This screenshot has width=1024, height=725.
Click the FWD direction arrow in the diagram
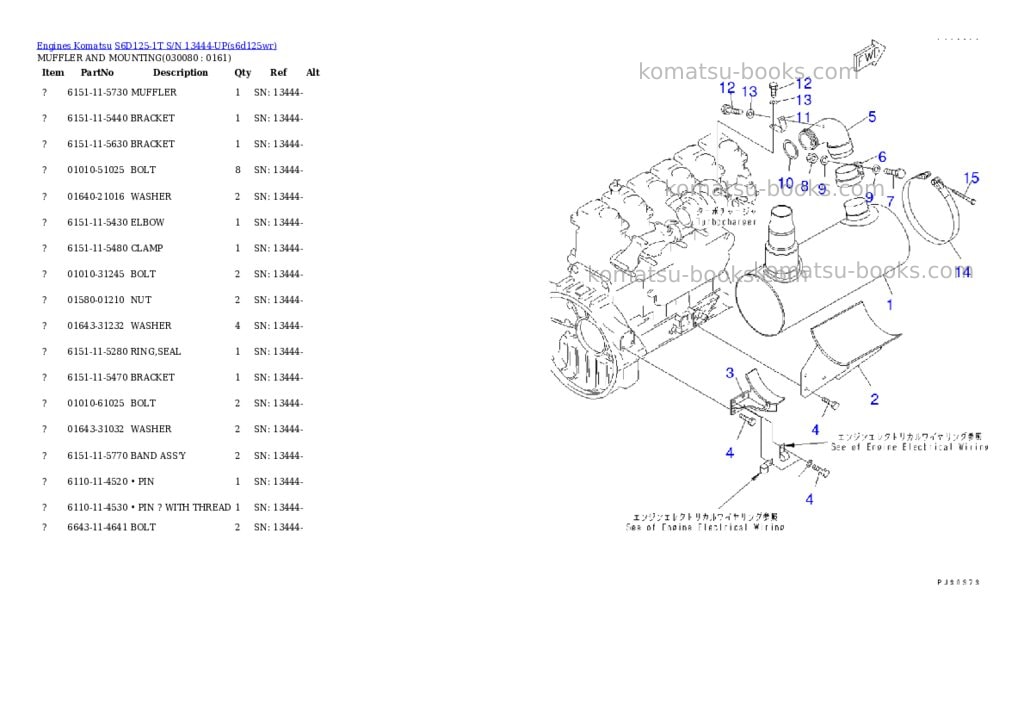(869, 56)
